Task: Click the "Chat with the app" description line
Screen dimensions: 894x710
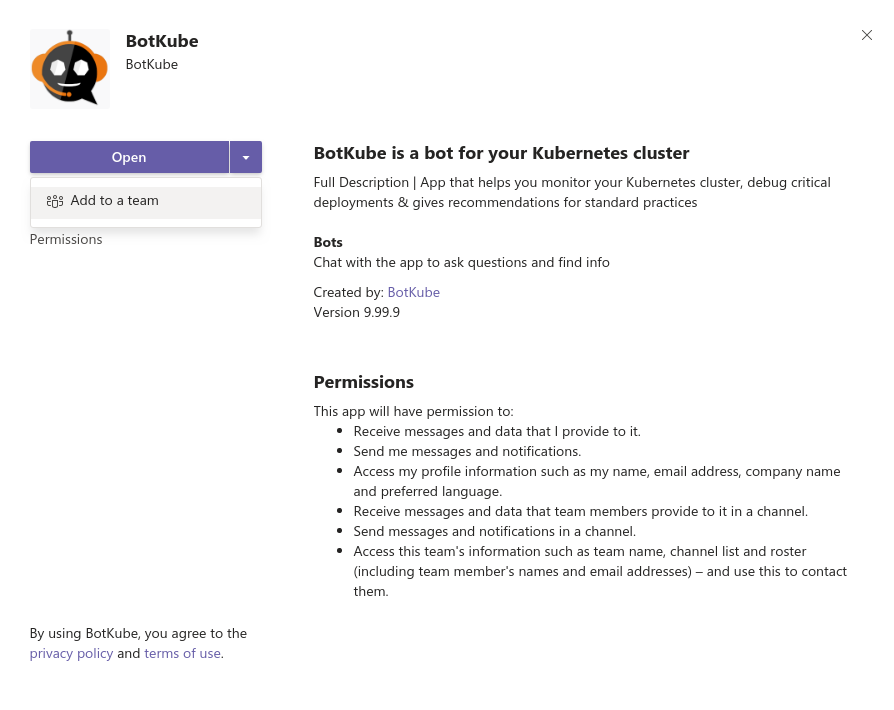Action: point(461,261)
